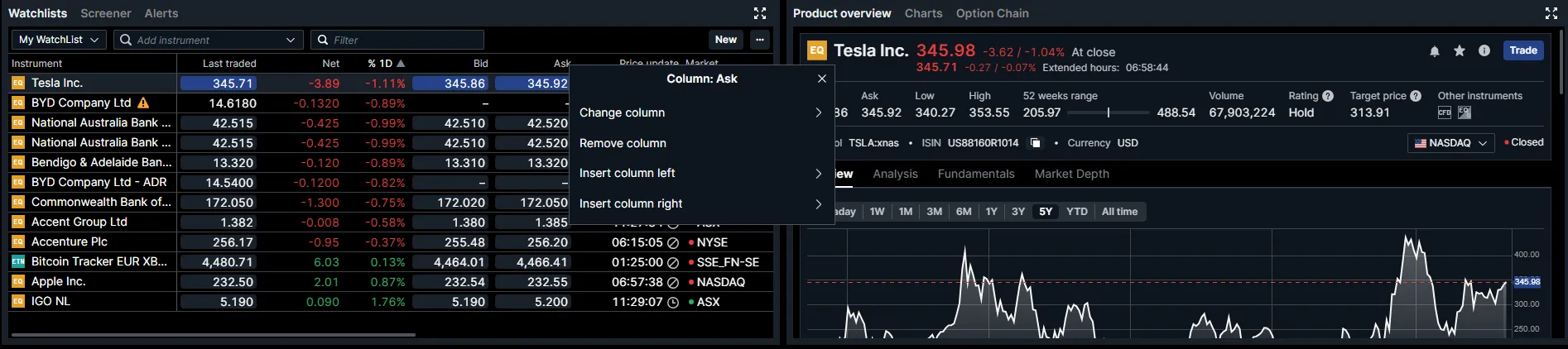Click the watchlist horizontal scrollbar
1568x349 pixels.
[213, 335]
